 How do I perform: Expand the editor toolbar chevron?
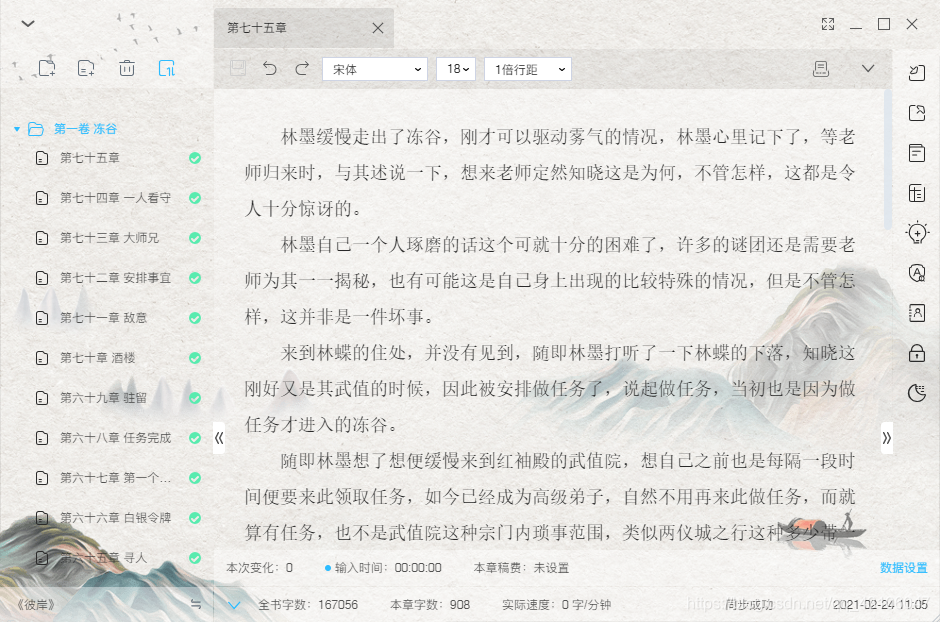tap(868, 68)
